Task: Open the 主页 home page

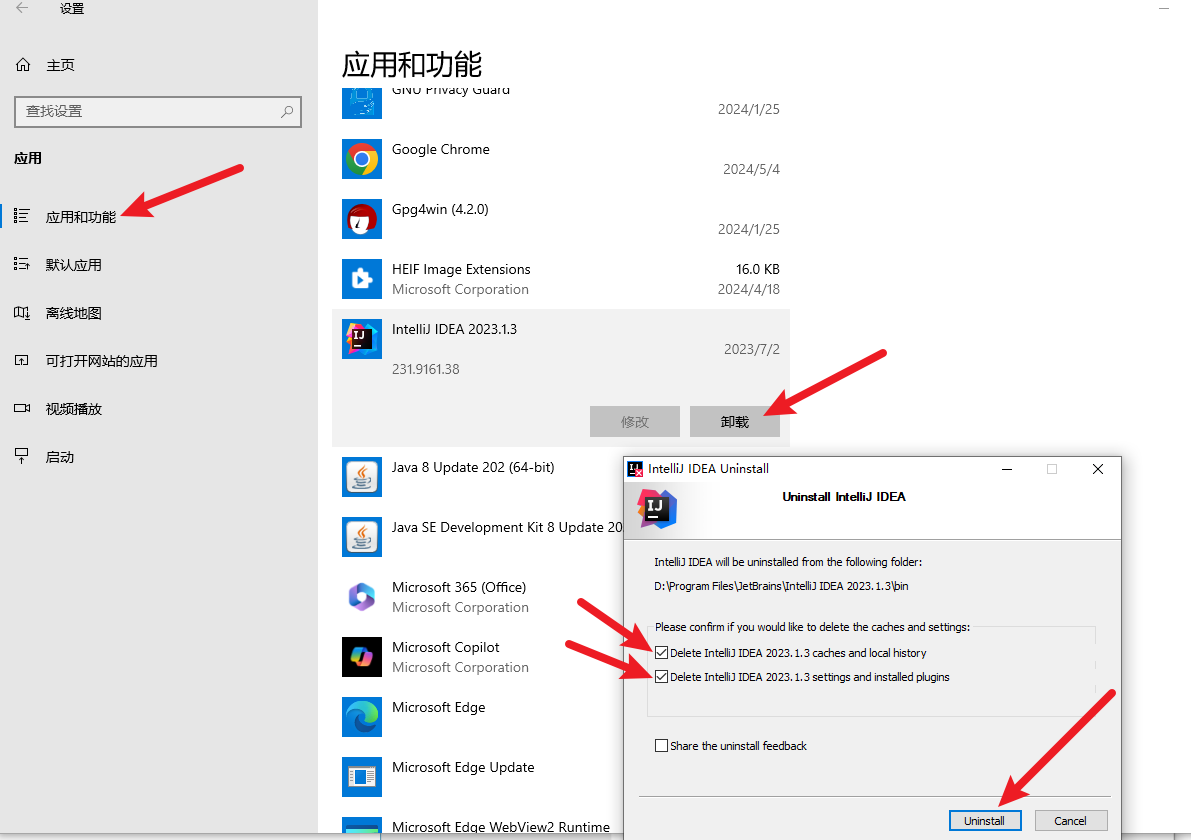Action: coord(60,65)
